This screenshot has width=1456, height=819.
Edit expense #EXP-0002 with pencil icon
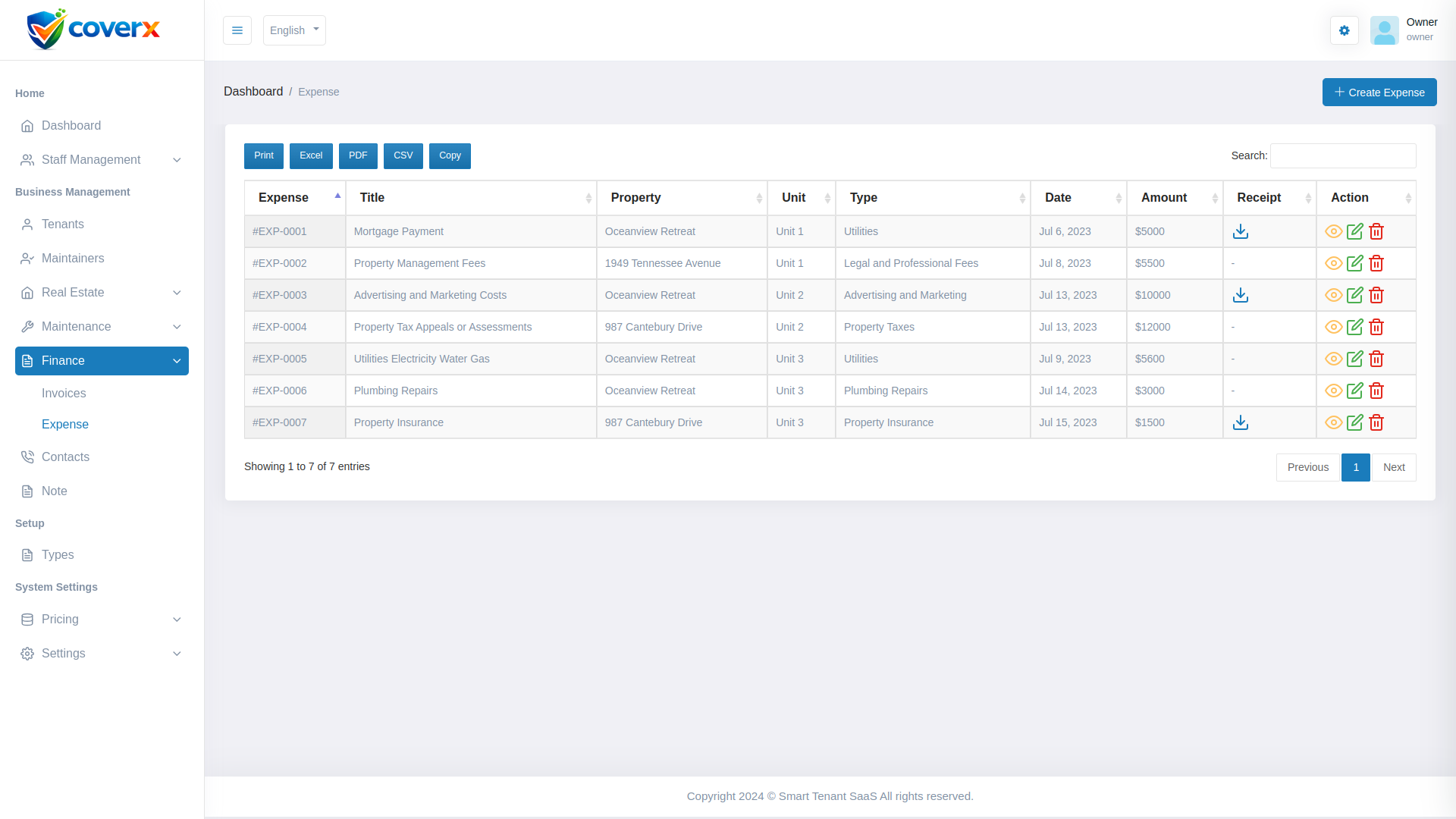click(1355, 263)
